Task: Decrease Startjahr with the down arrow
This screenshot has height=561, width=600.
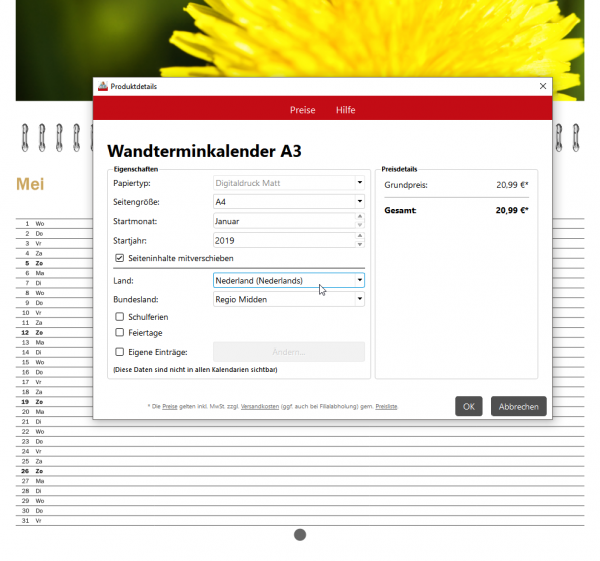Action: pos(360,244)
